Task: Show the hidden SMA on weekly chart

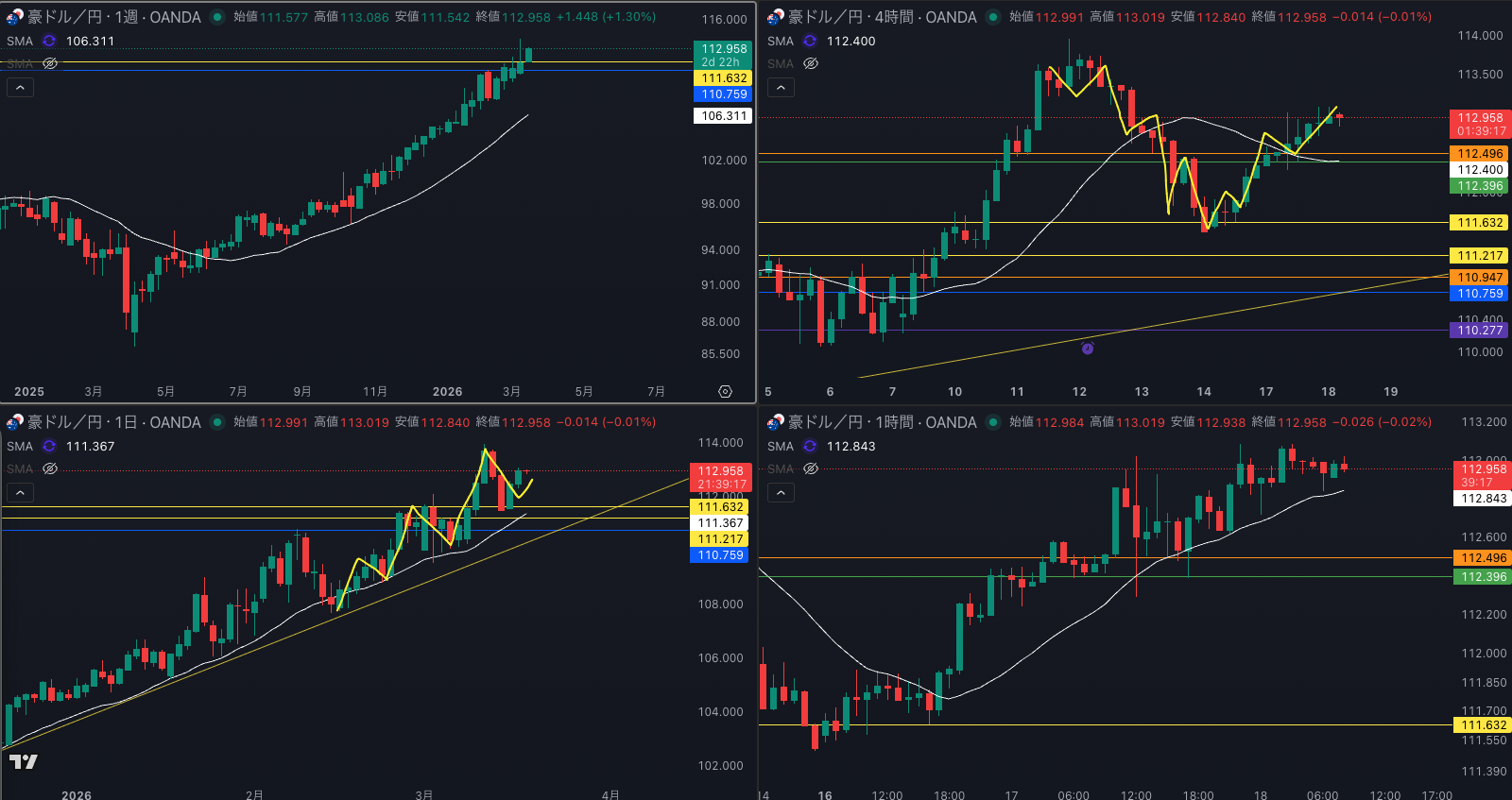Action: (x=50, y=64)
